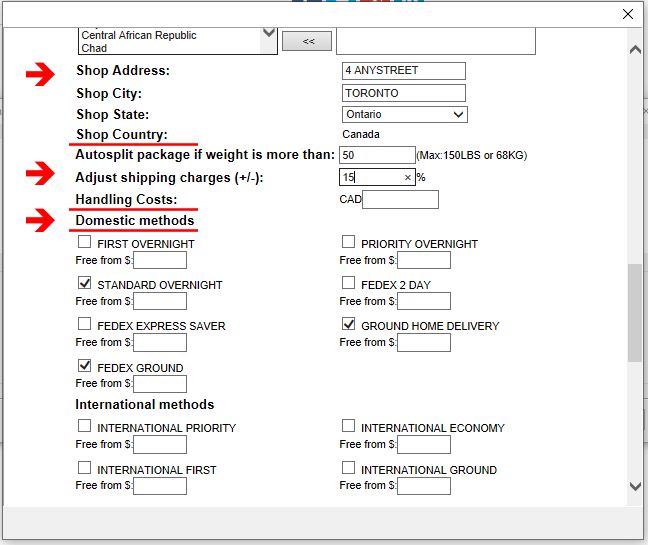Check the FEDEX 2 DAY option

coord(349,284)
